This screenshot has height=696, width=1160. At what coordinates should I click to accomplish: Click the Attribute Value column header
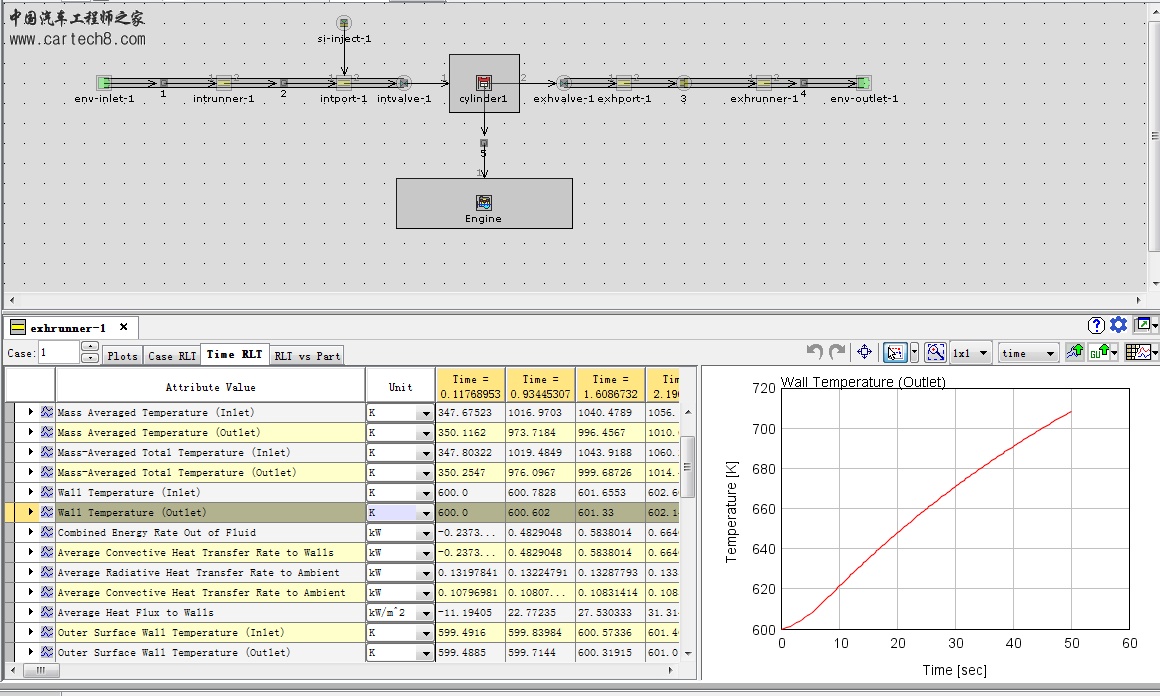pos(210,387)
